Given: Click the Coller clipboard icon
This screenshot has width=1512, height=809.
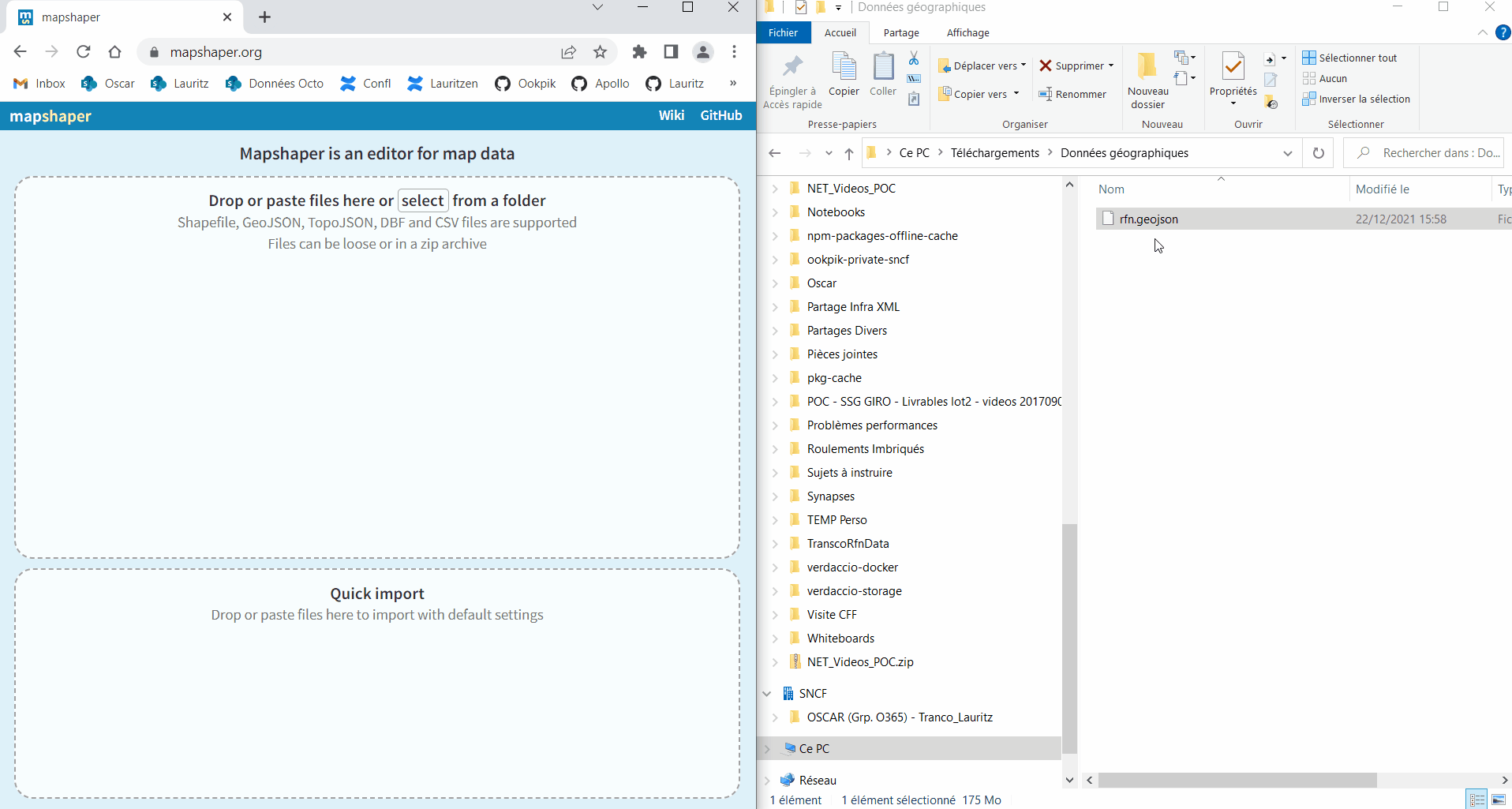Looking at the screenshot, I should (x=883, y=67).
